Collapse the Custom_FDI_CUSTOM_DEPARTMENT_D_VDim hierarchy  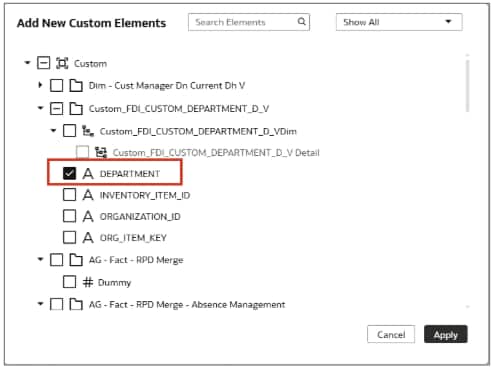click(53, 131)
